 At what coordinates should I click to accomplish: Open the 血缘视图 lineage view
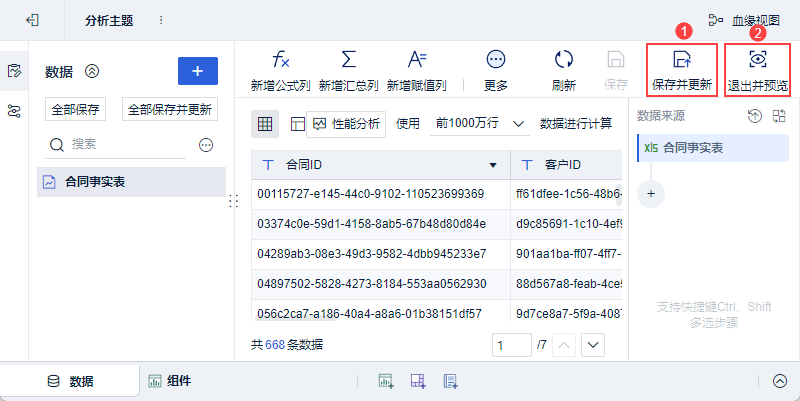point(744,20)
